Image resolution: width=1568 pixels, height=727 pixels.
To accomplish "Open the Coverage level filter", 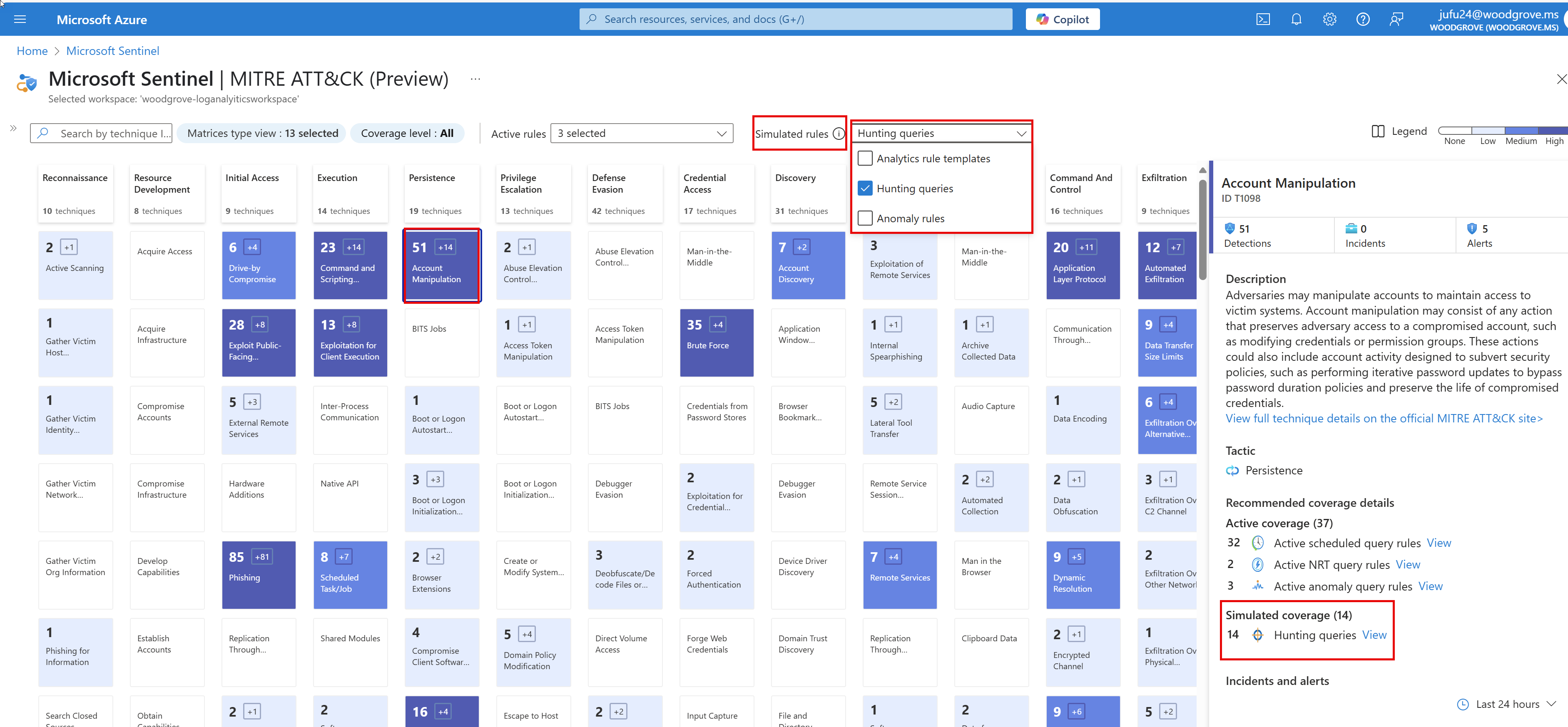I will (x=407, y=133).
